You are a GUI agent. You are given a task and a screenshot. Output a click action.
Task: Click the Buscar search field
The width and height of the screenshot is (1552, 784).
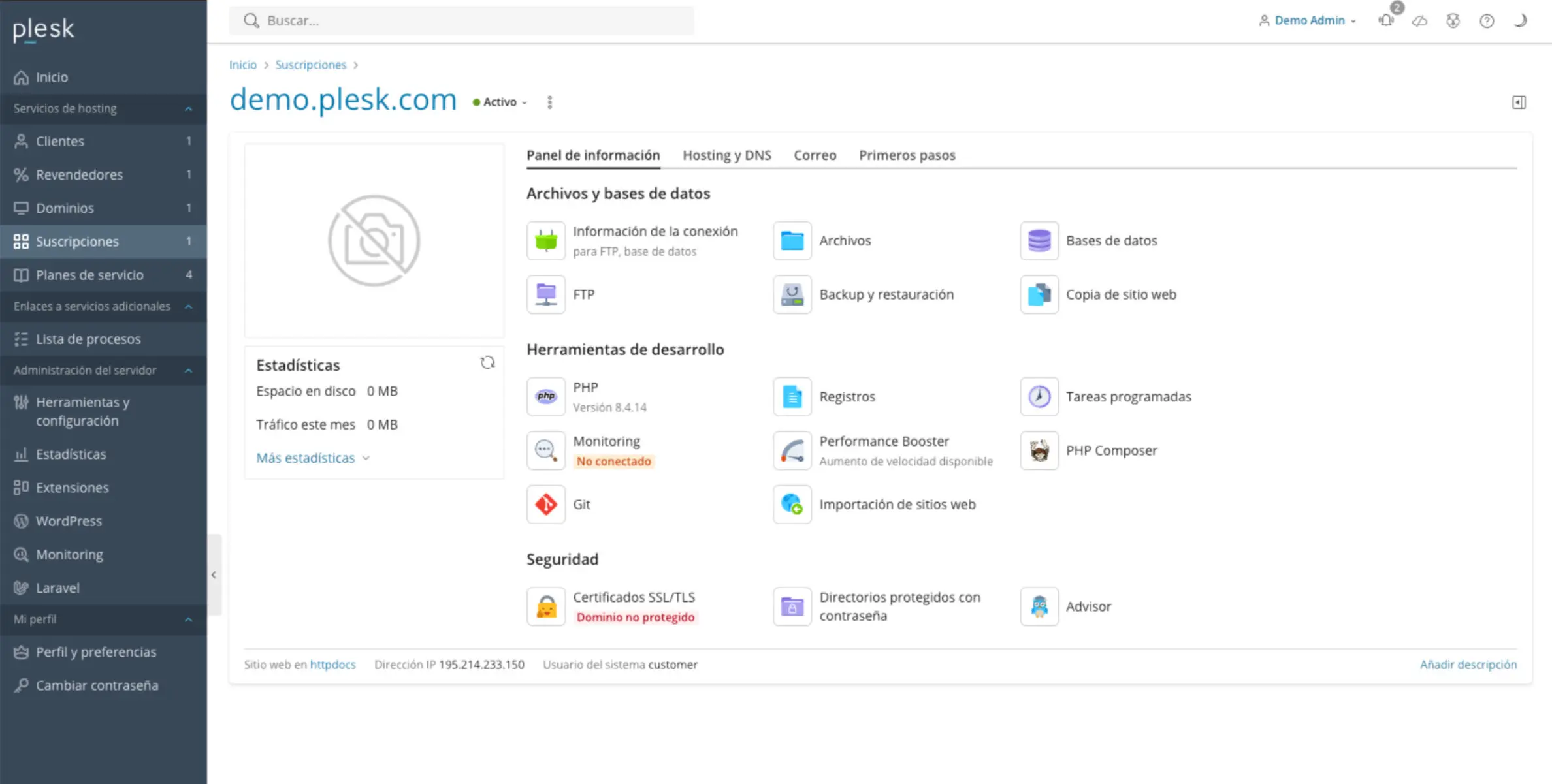pos(461,21)
